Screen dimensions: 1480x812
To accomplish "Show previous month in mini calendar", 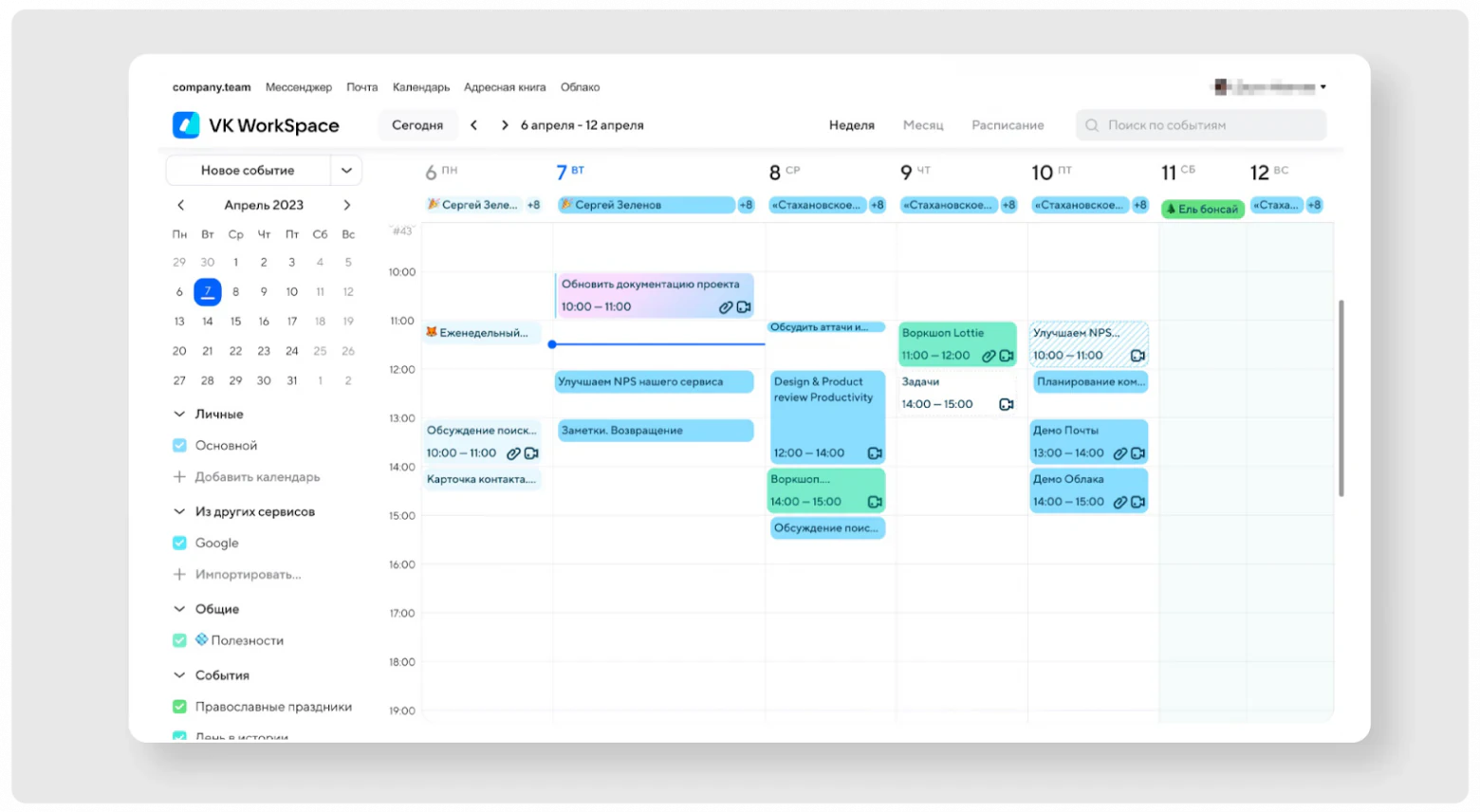I will point(181,205).
